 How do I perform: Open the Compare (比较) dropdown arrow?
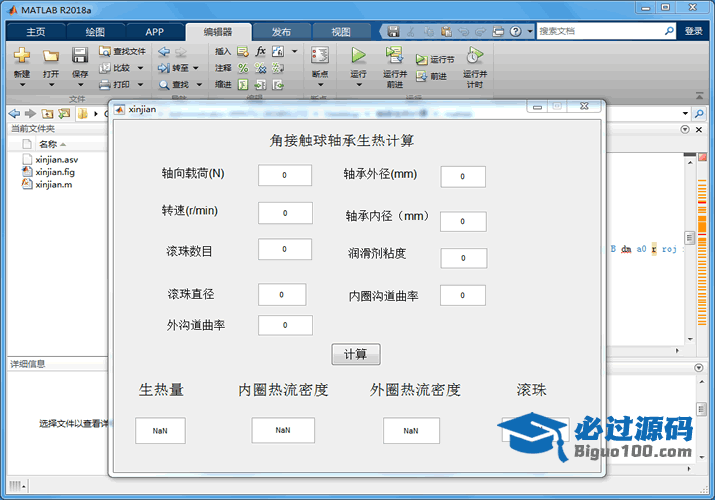click(140, 68)
